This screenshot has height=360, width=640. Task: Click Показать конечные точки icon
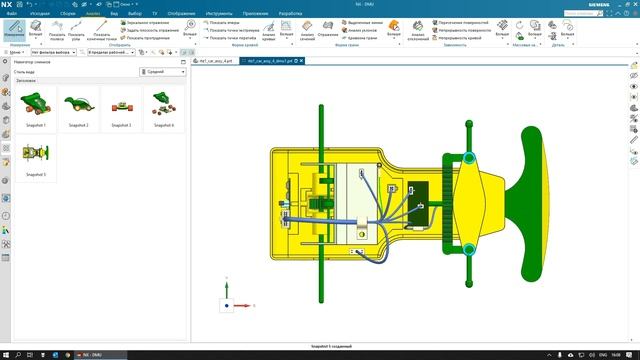tap(102, 31)
